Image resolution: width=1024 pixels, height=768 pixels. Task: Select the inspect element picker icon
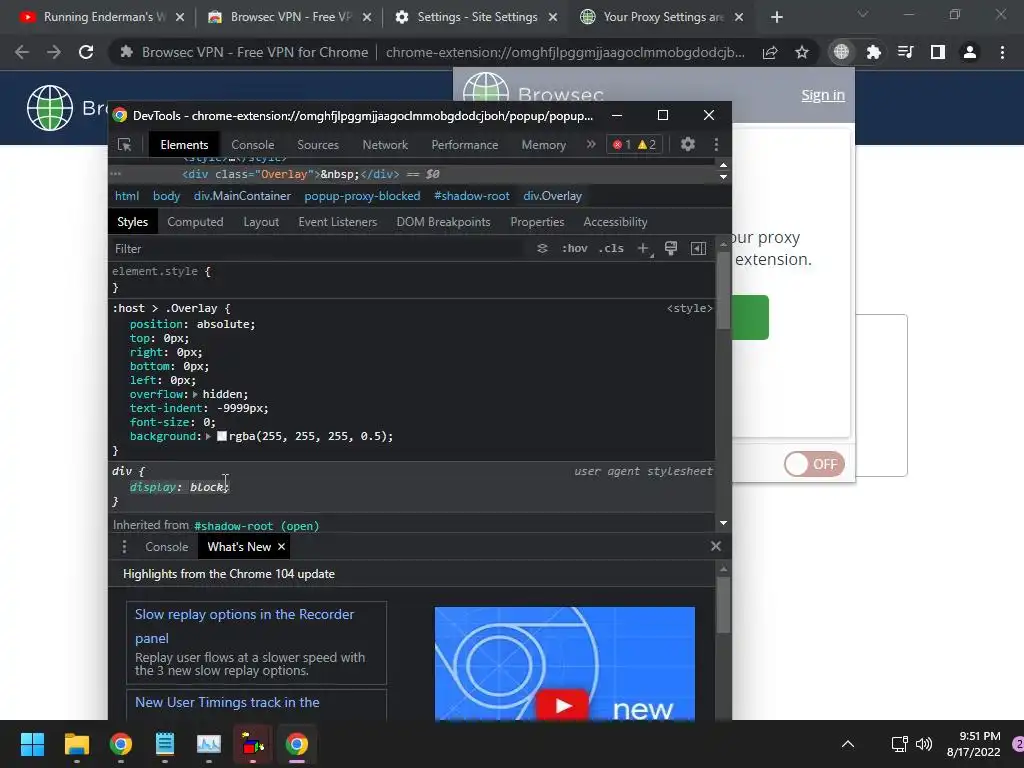[124, 144]
